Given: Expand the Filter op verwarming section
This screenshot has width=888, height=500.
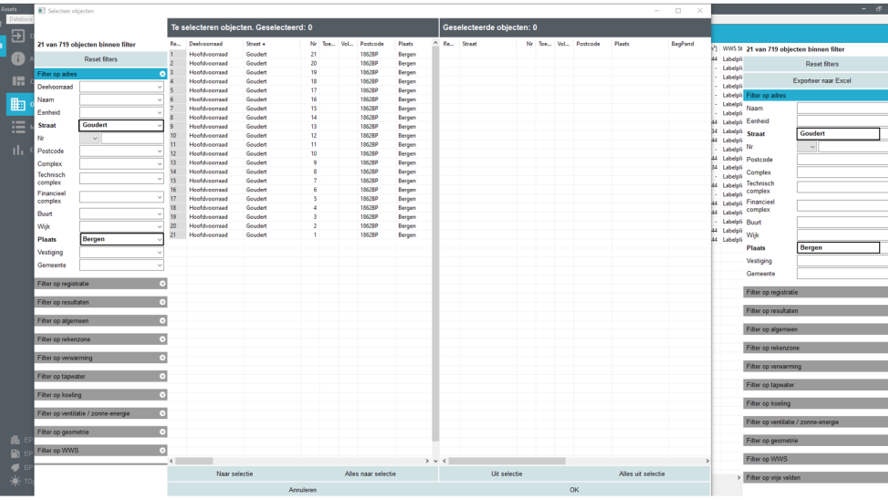Looking at the screenshot, I should [162, 358].
